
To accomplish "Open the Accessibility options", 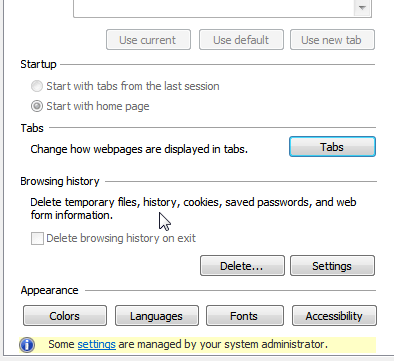I will coord(334,316).
